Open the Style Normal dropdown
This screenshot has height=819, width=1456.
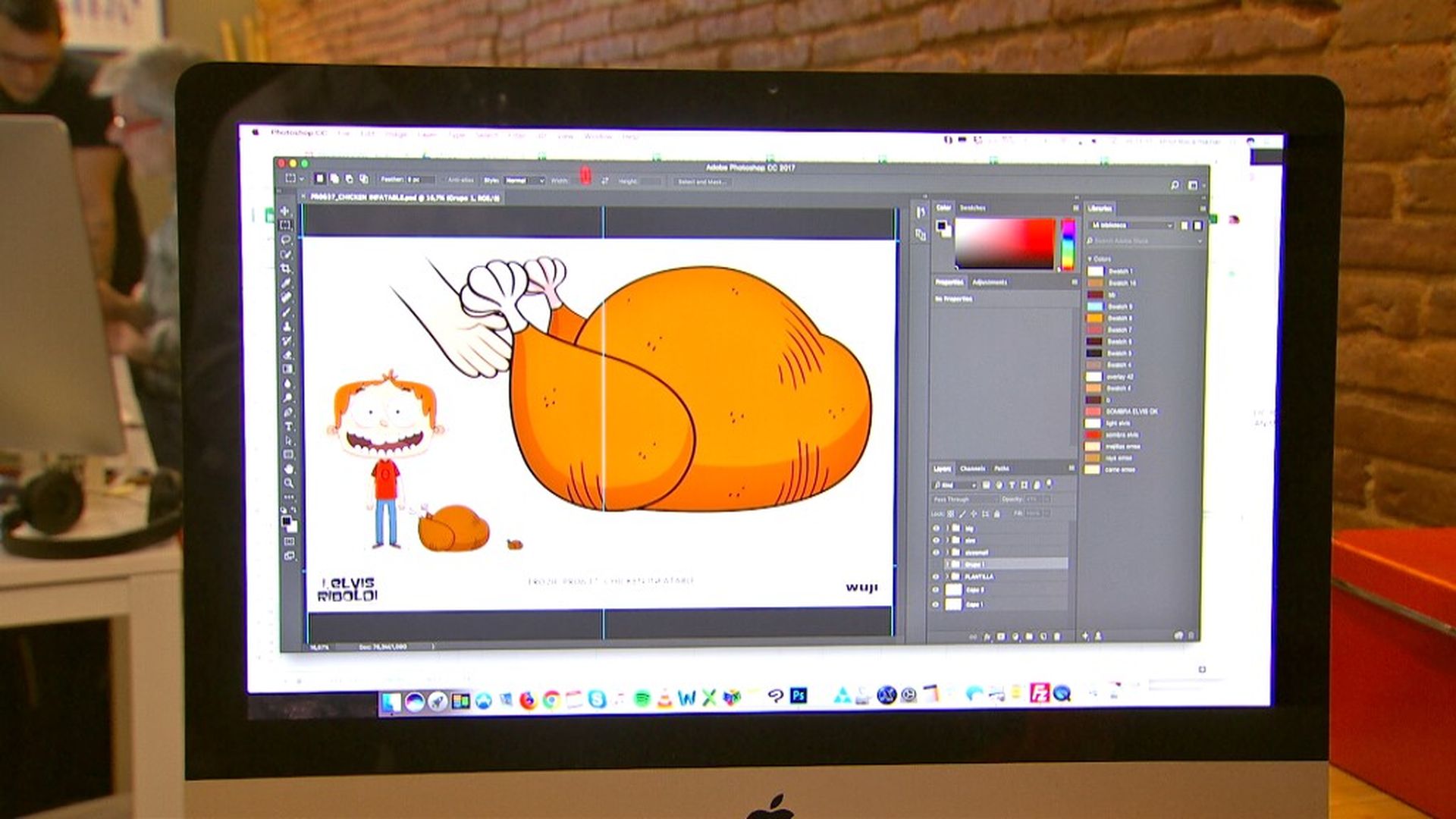click(525, 180)
